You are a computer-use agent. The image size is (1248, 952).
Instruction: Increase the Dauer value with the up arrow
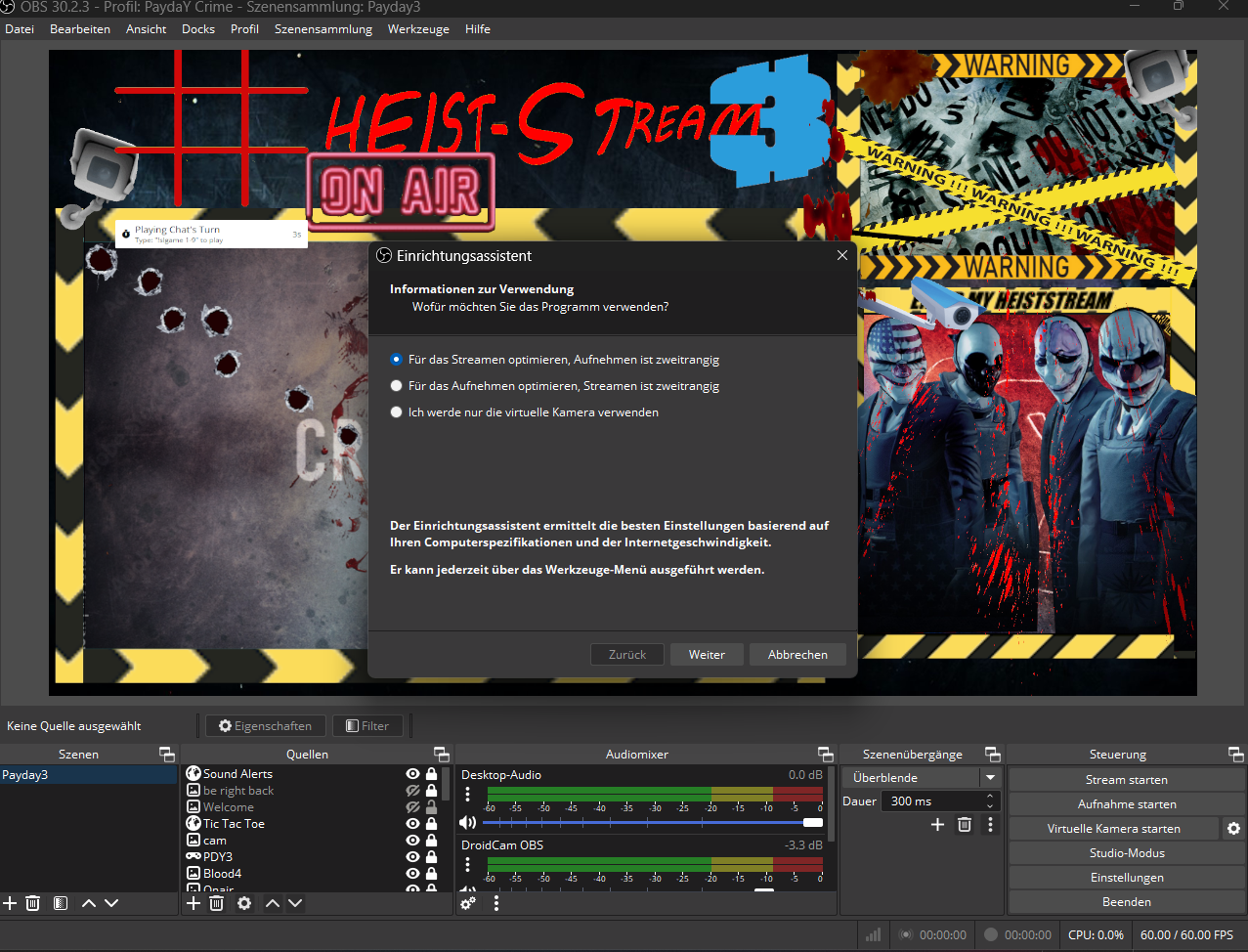(990, 797)
